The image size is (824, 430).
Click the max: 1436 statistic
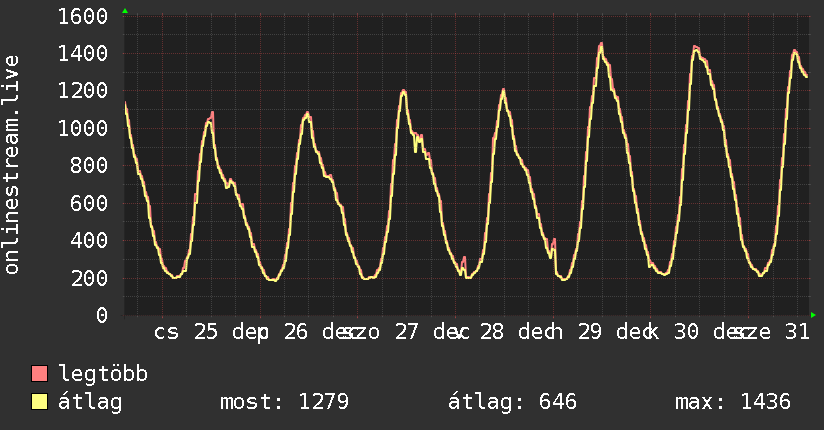[733, 402]
